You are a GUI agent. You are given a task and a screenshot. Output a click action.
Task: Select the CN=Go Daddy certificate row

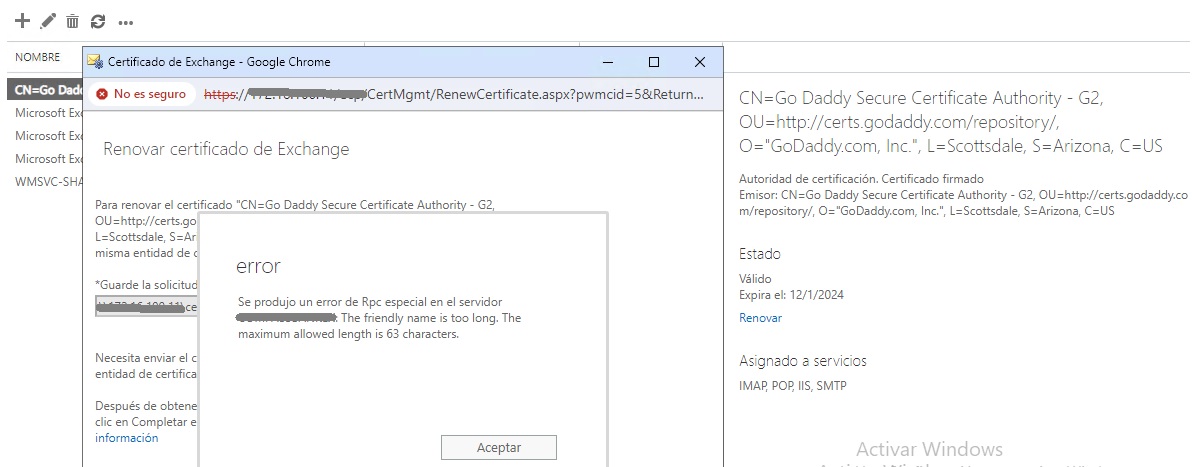(45, 89)
